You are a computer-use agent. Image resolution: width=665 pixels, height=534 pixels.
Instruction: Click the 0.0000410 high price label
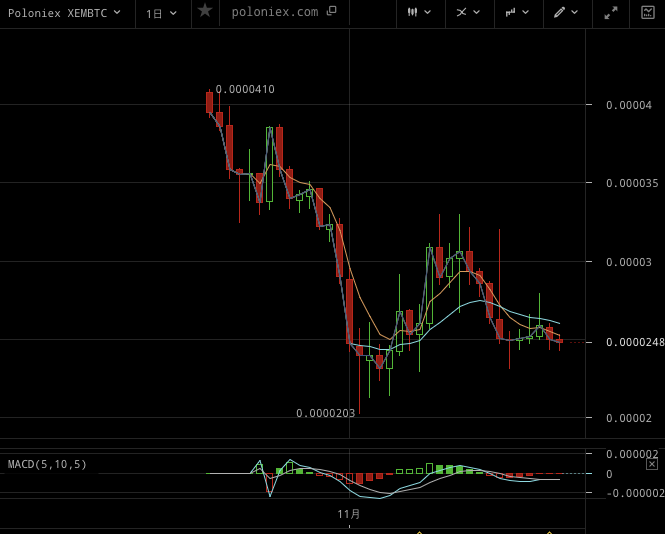[x=245, y=89]
